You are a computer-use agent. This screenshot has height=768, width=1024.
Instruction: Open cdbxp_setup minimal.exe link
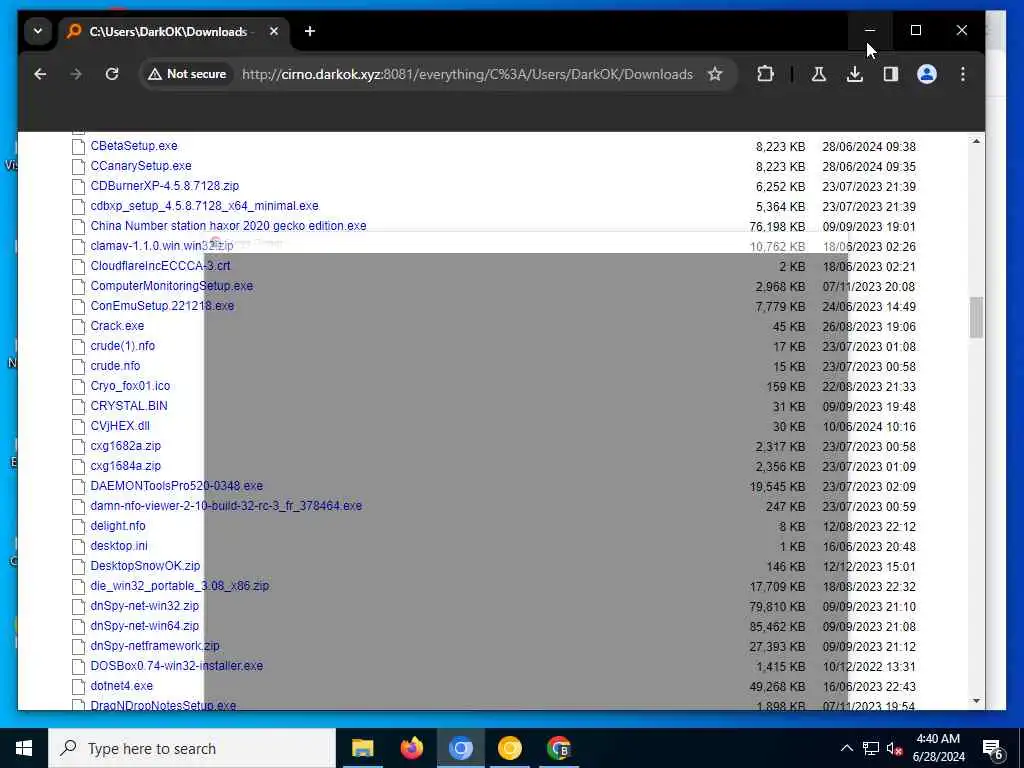(204, 206)
